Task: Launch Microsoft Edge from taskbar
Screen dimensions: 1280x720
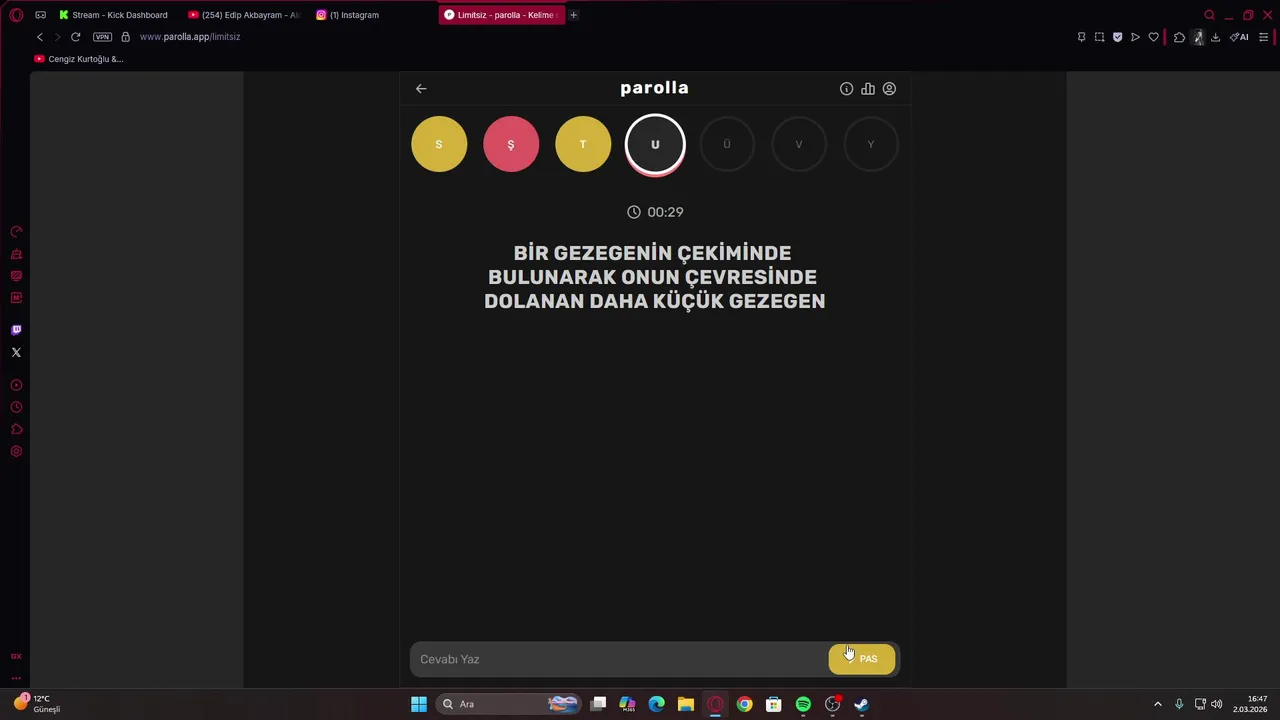Action: 657,704
